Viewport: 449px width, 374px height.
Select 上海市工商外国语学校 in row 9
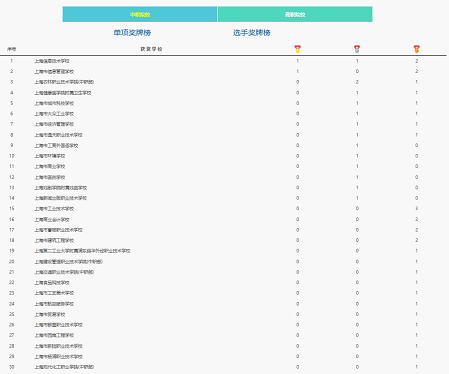click(x=56, y=146)
